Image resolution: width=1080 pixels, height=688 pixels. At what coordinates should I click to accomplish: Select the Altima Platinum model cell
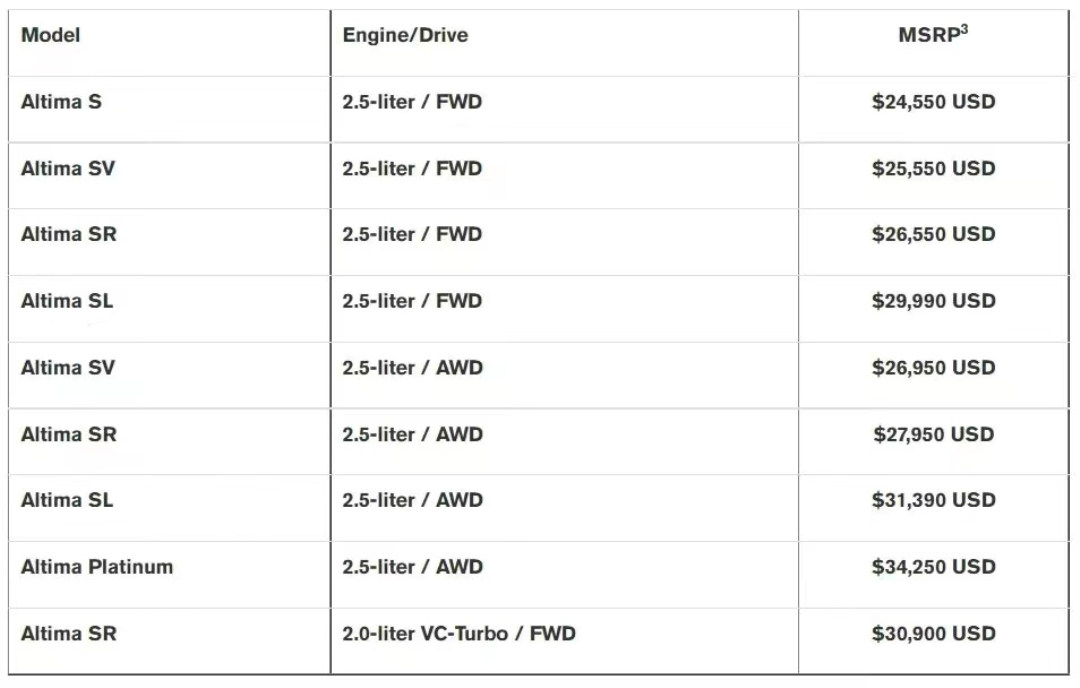tap(97, 566)
